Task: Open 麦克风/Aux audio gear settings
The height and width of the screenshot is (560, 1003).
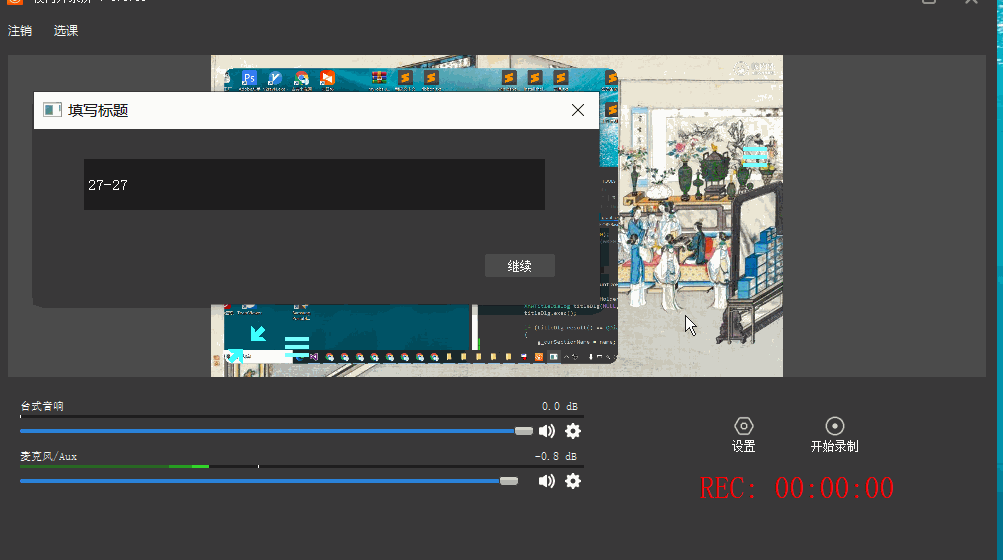Action: pyautogui.click(x=573, y=481)
